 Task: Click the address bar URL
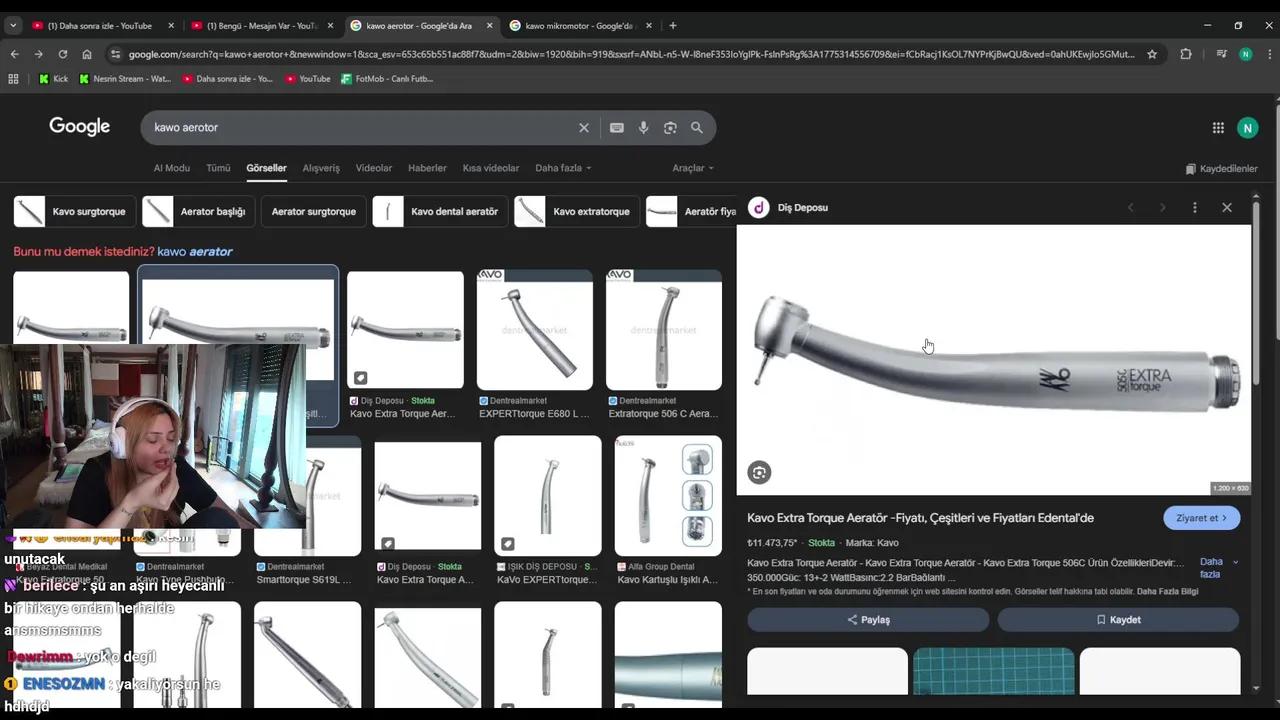630,54
